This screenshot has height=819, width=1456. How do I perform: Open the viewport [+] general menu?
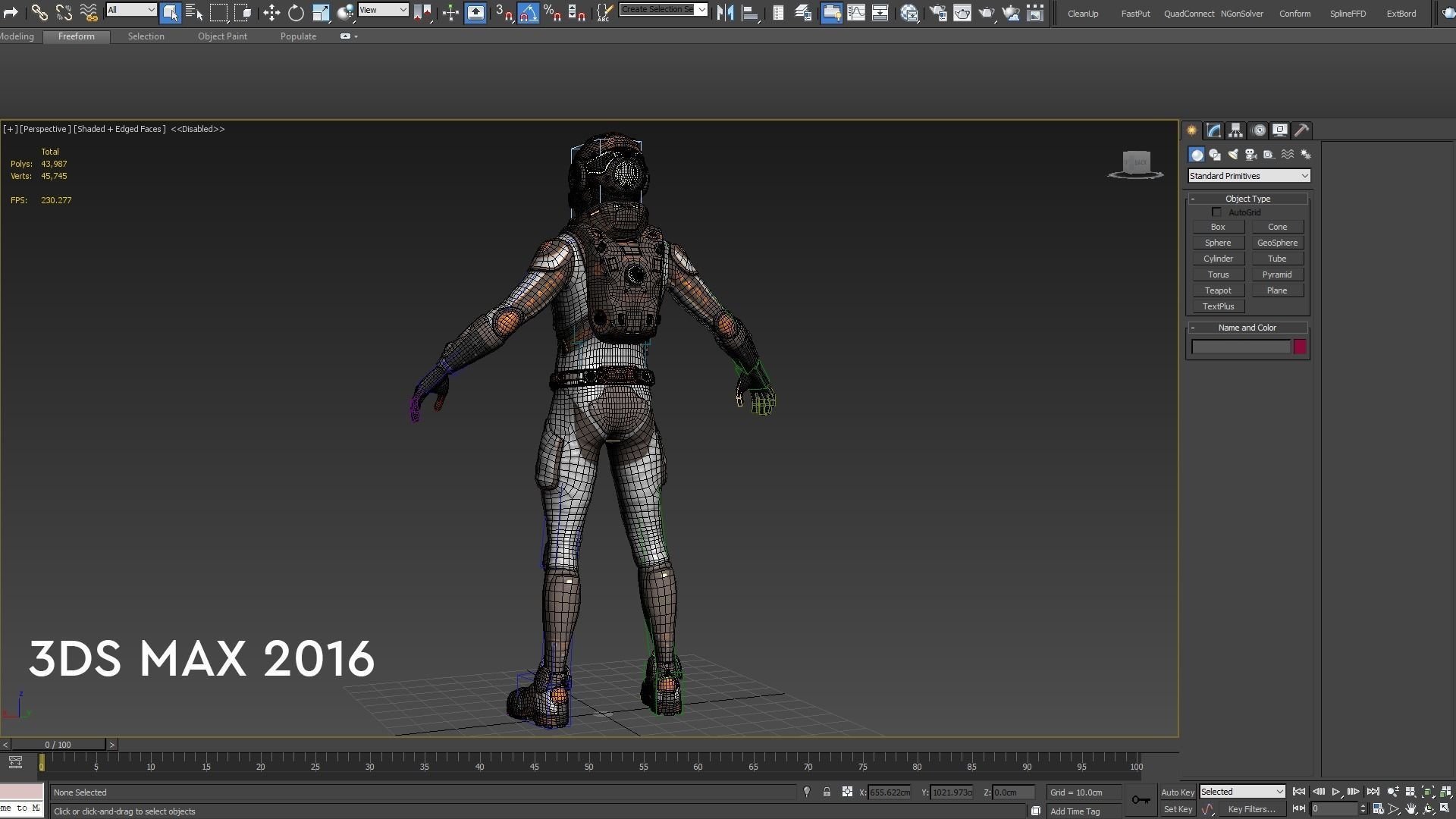pyautogui.click(x=10, y=129)
